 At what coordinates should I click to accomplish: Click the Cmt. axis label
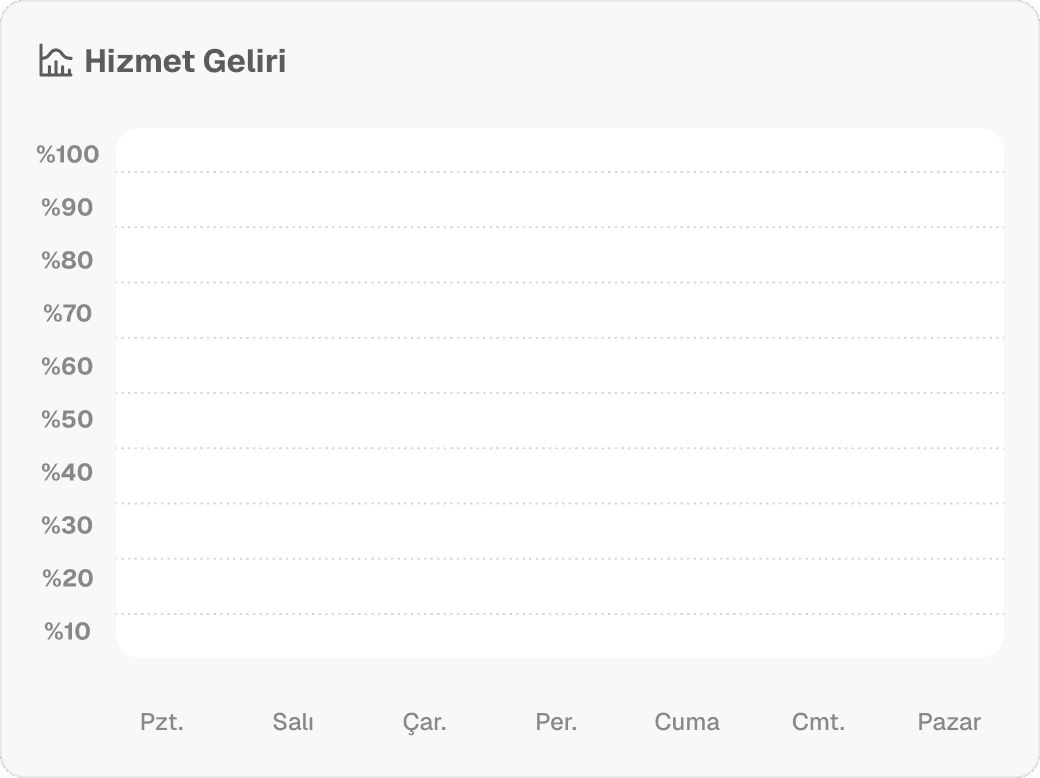818,722
